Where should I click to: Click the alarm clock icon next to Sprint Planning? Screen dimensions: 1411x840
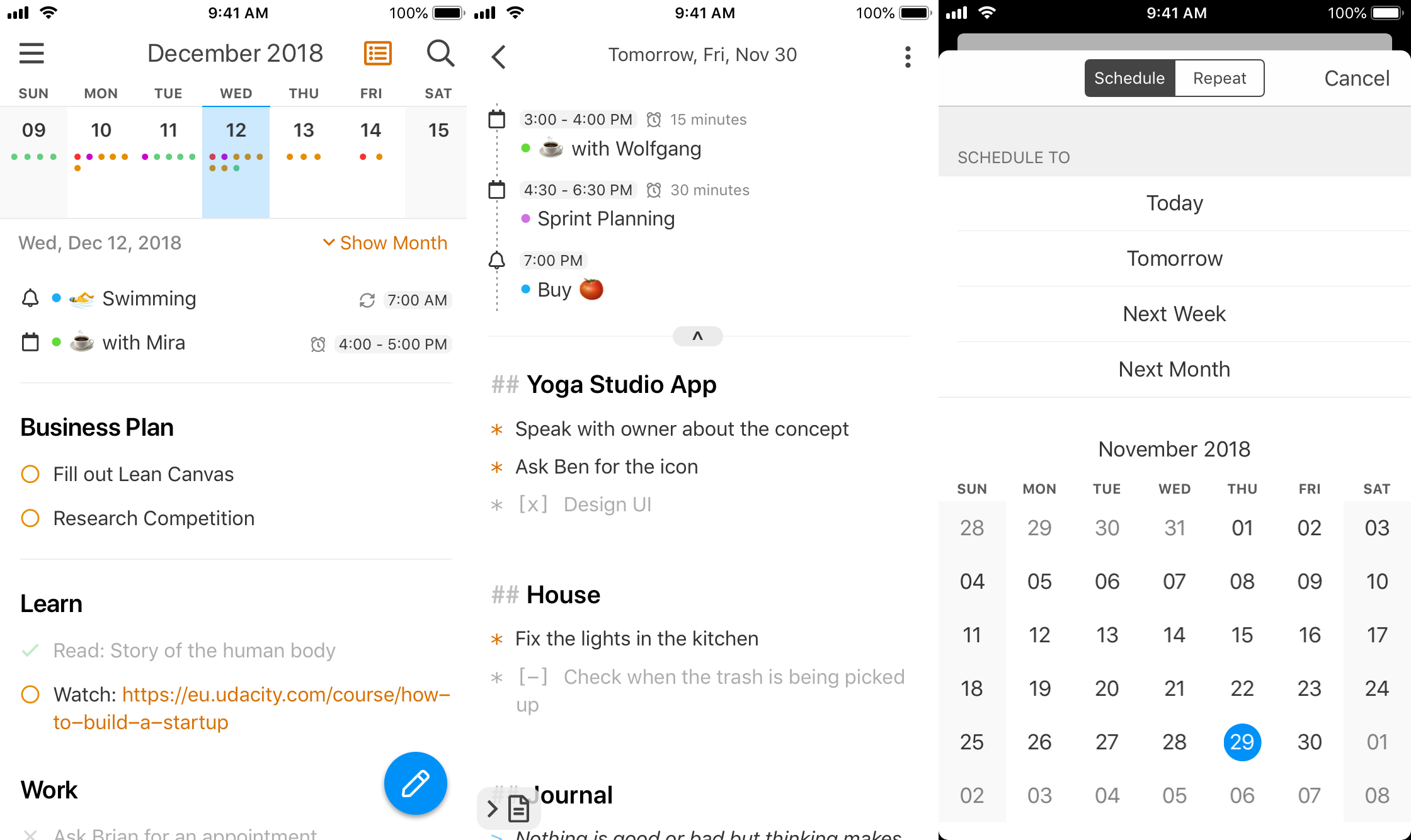pyautogui.click(x=658, y=190)
